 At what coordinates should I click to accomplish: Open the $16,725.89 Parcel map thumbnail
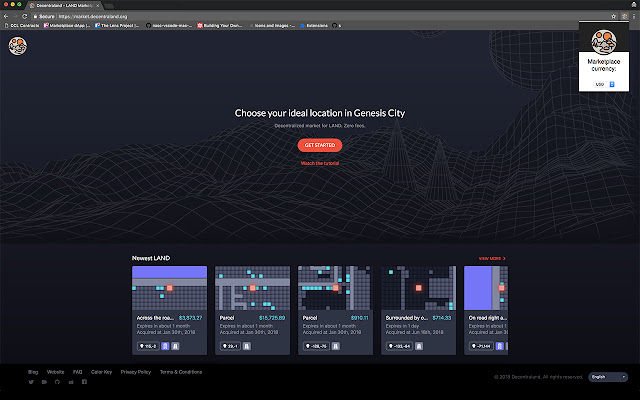pos(252,288)
